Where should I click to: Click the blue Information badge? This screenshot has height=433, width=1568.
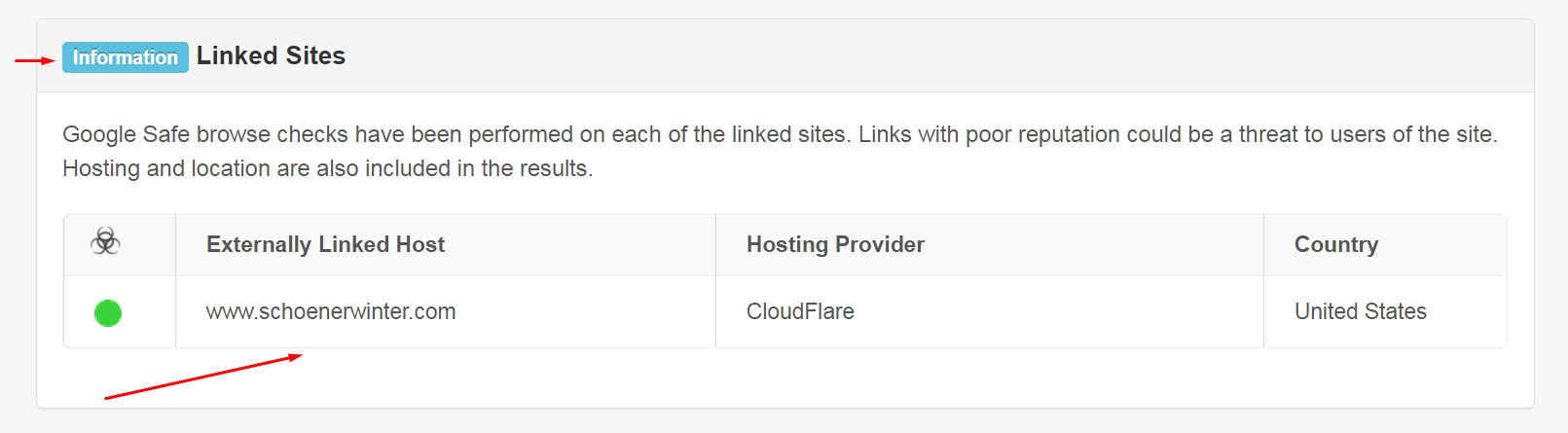(x=126, y=57)
